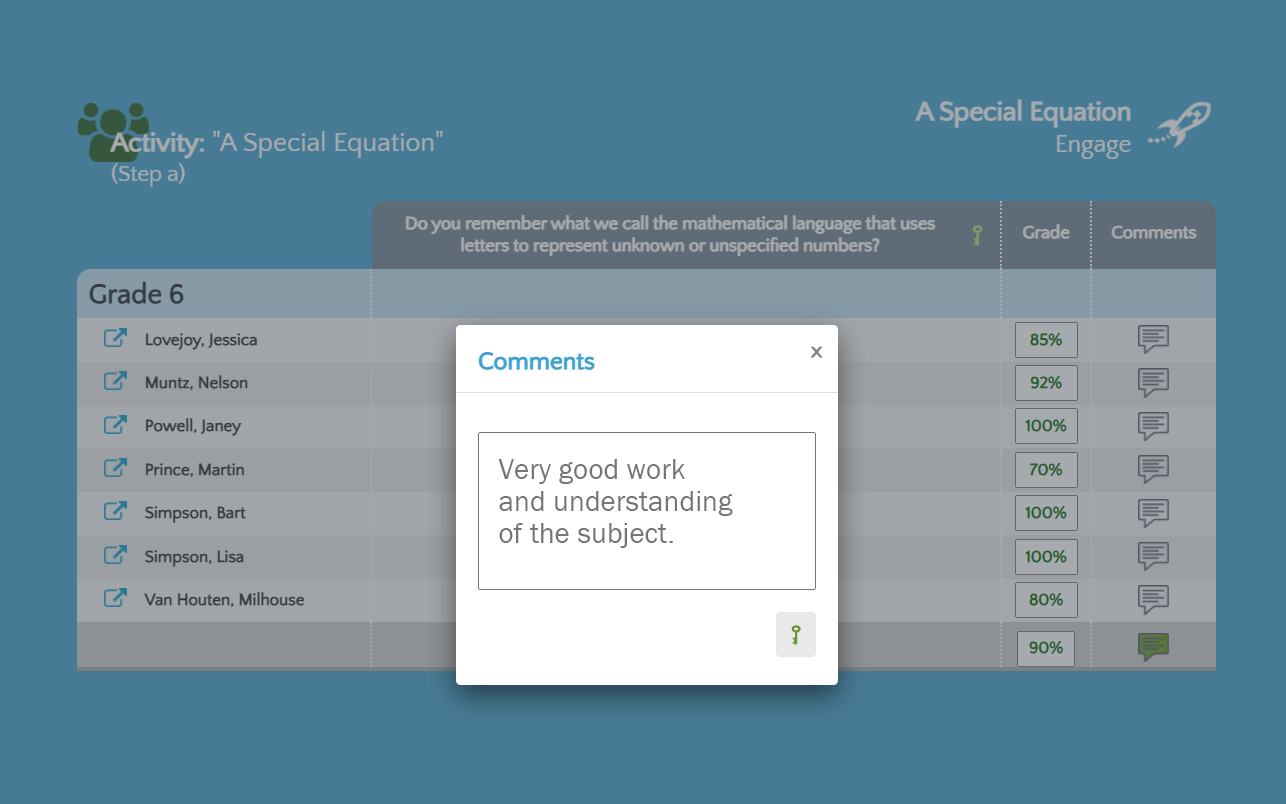Click the Grade column header
This screenshot has height=804, width=1286.
click(x=1046, y=232)
